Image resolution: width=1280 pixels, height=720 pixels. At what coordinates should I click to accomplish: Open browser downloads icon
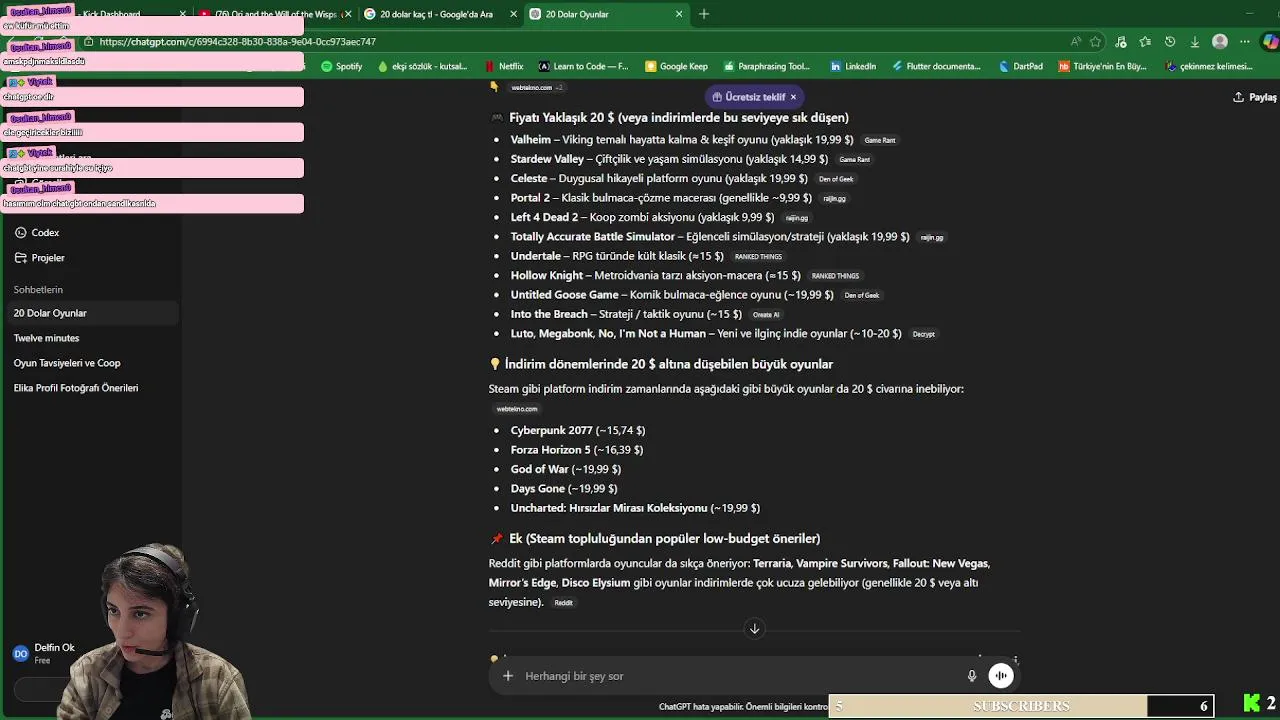coord(1195,42)
